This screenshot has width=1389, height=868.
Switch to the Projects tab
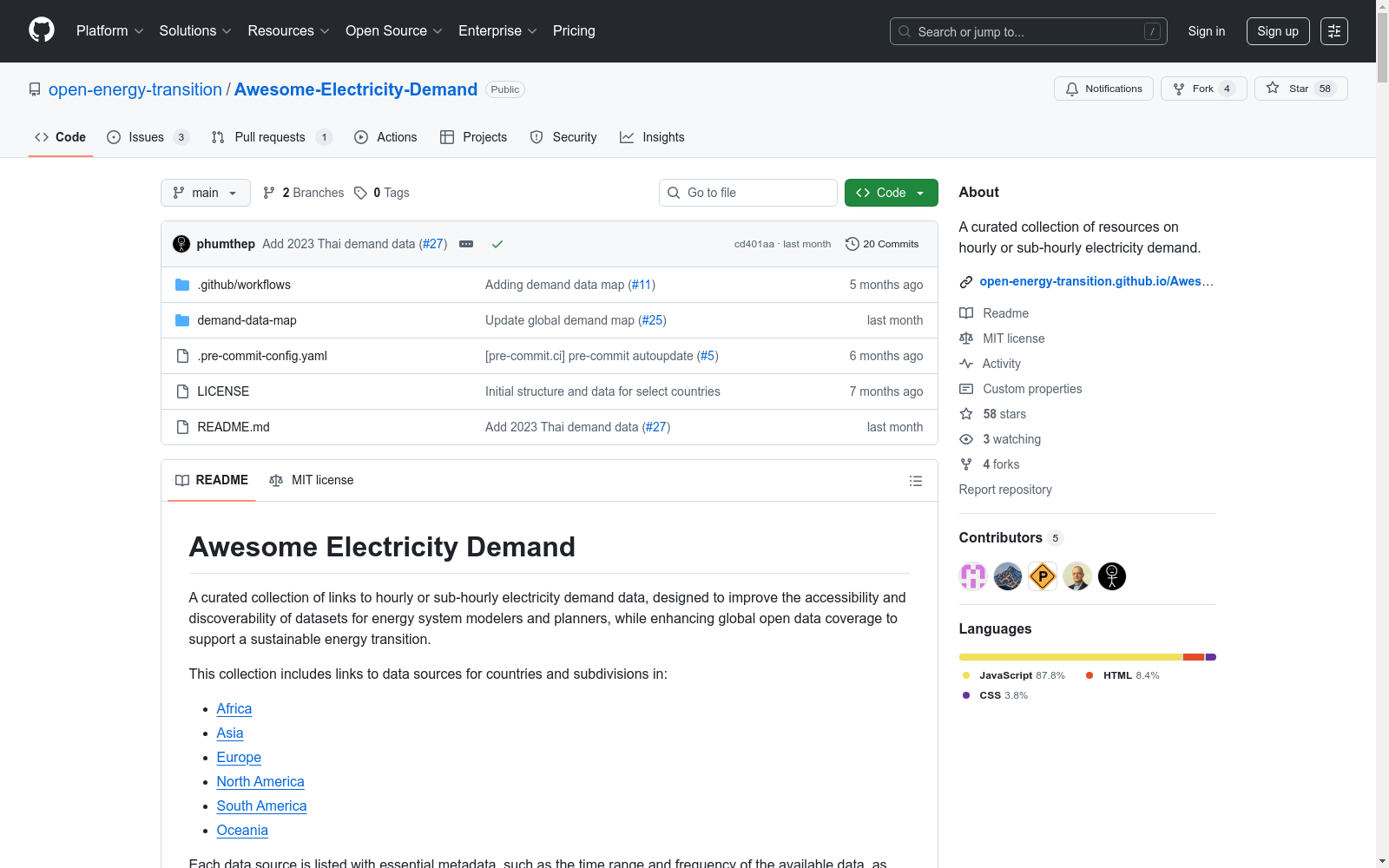click(474, 137)
